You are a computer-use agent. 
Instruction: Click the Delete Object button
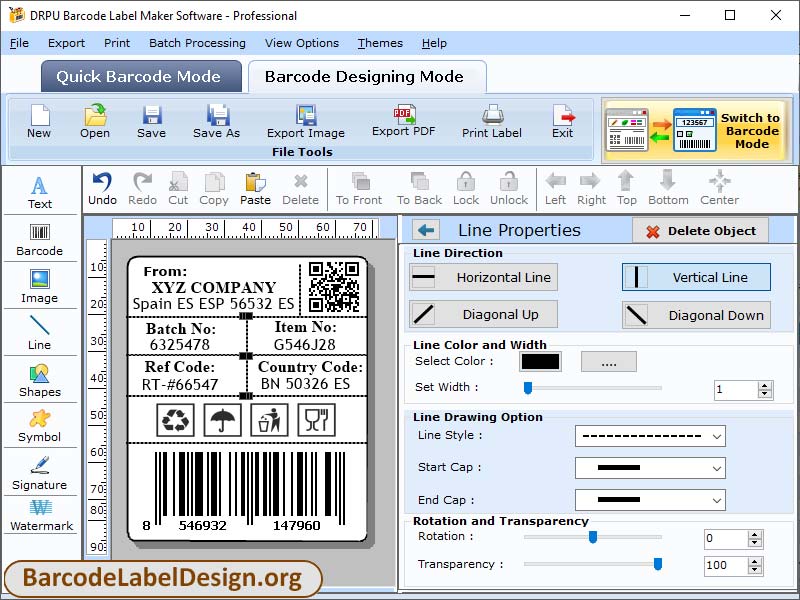point(701,231)
